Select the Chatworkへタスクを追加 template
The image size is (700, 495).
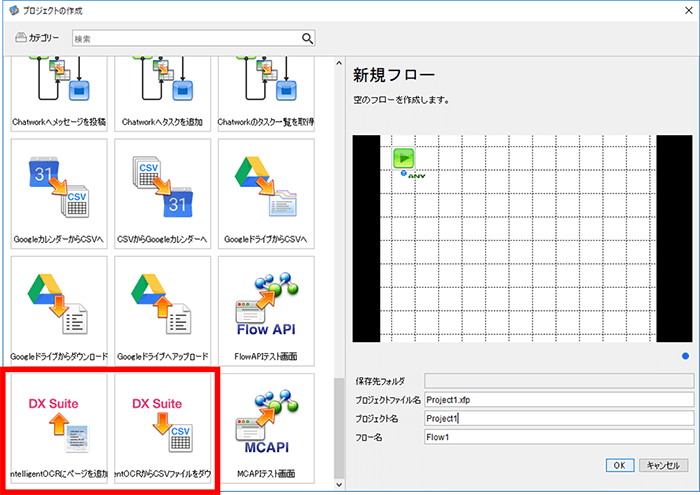click(x=162, y=94)
